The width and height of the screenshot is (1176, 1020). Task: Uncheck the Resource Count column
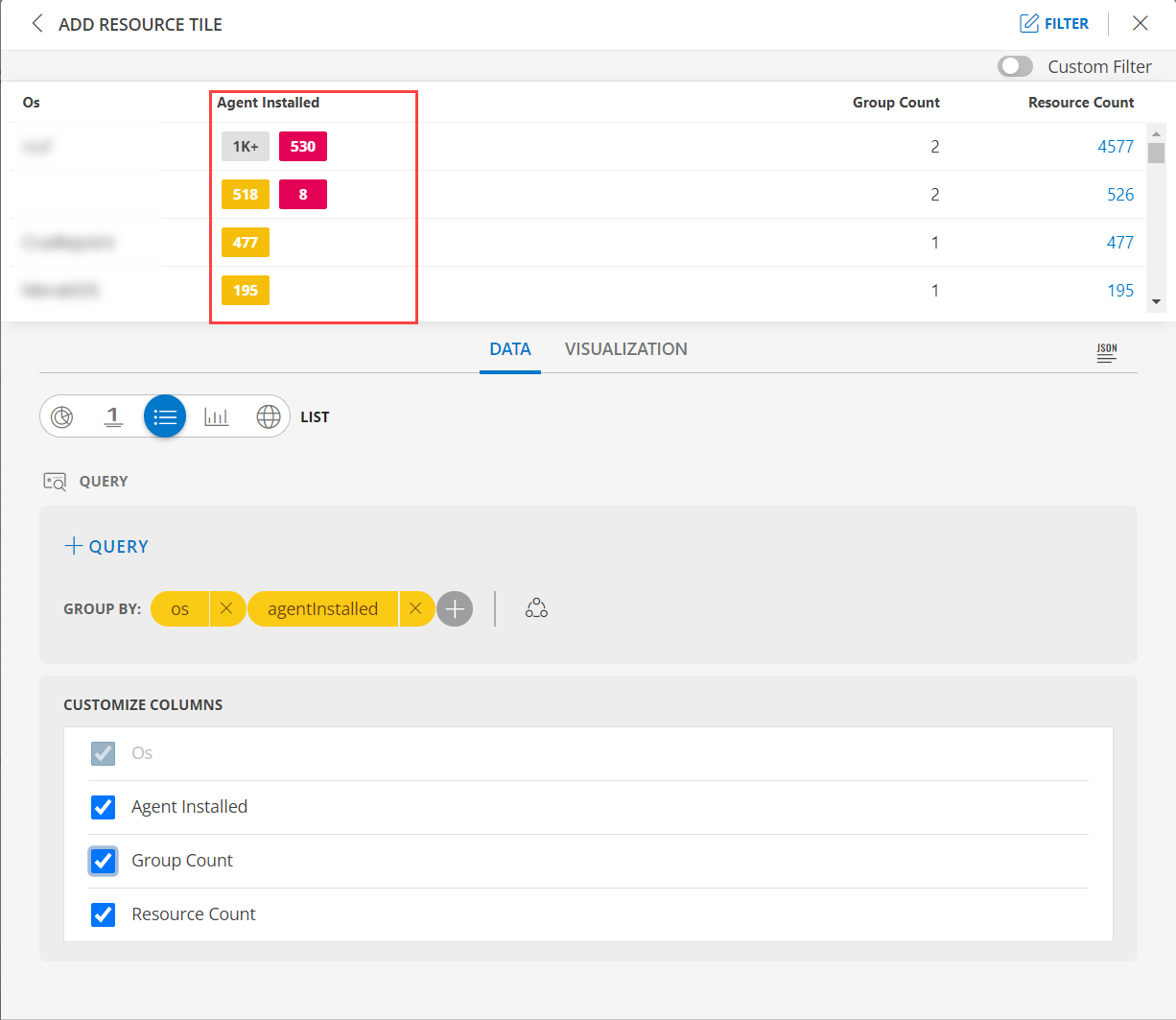click(x=103, y=914)
